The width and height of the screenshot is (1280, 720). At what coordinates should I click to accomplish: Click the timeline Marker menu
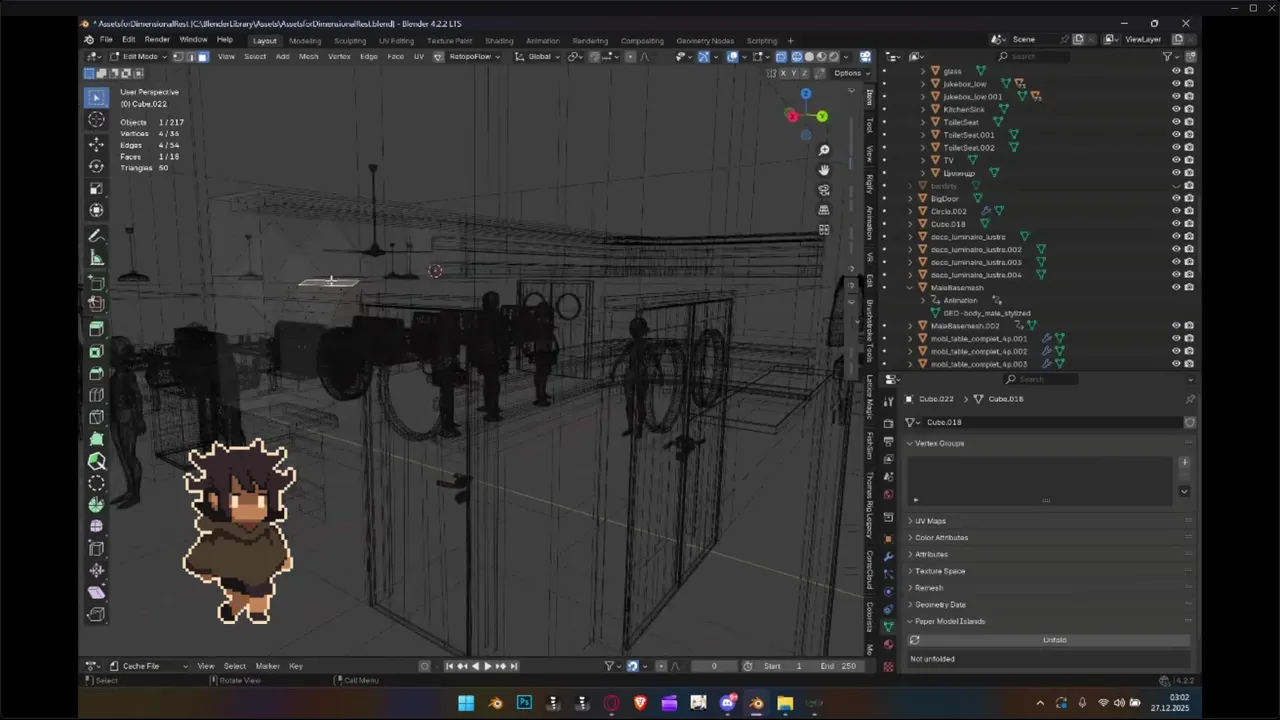267,666
